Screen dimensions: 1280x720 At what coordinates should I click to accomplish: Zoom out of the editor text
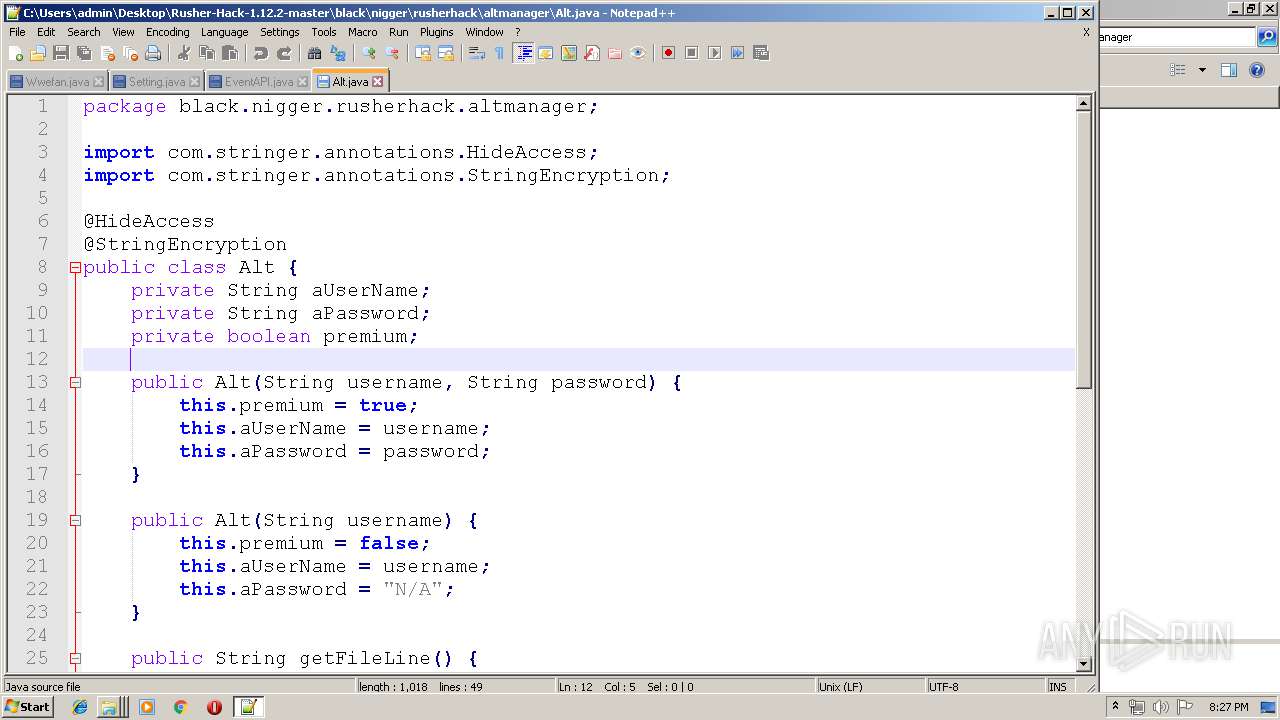click(392, 53)
